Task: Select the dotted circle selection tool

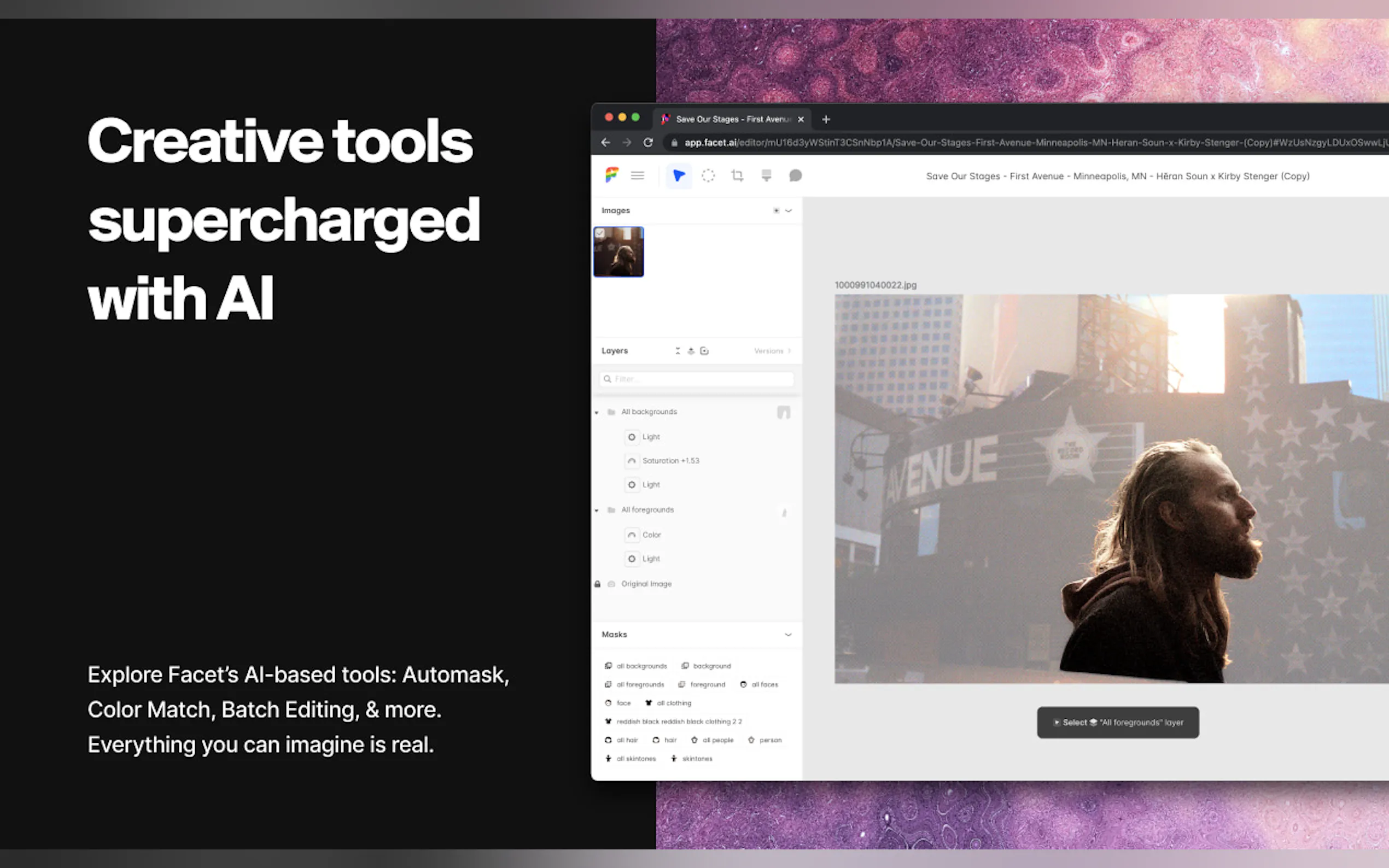Action: click(708, 175)
